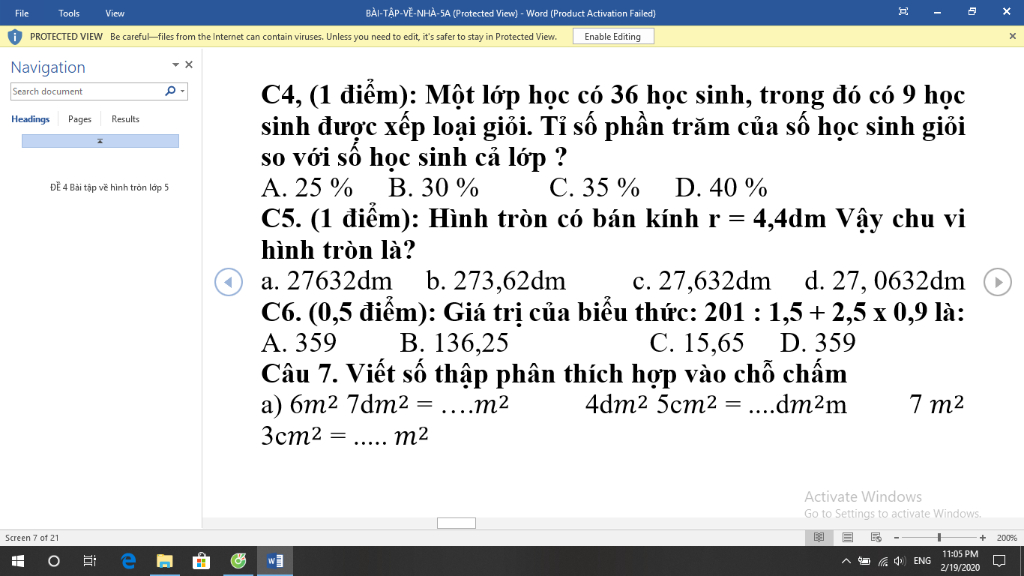Open the Windows Start menu
The width and height of the screenshot is (1024, 576).
click(x=18, y=561)
